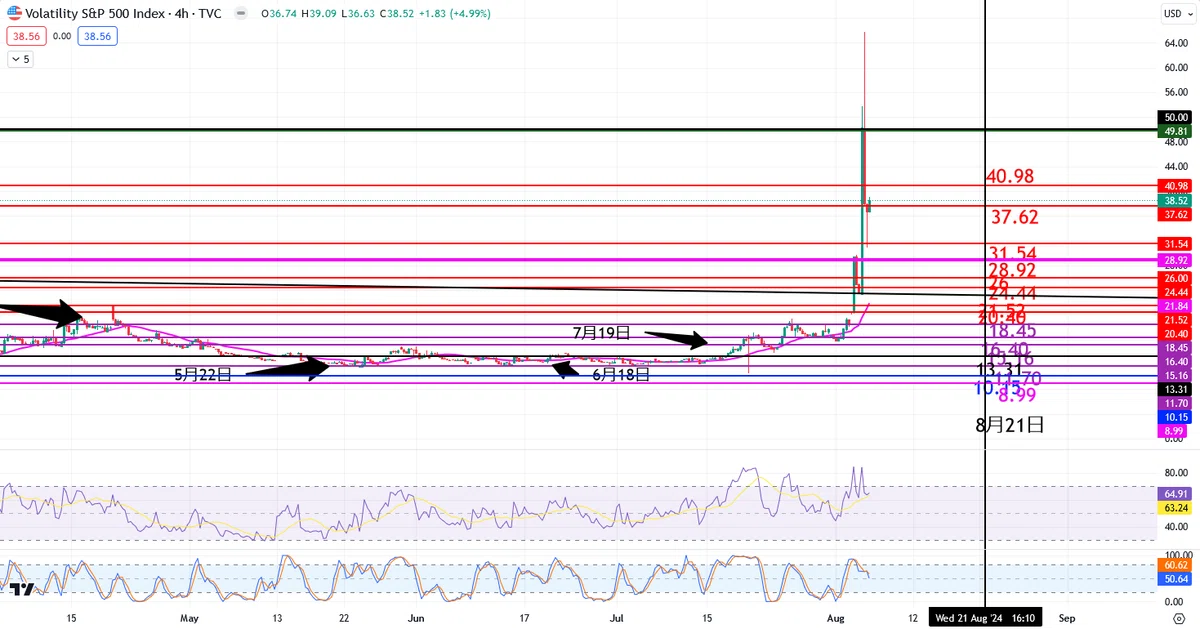Click the orange 60.62 stochastic value label
Image resolution: width=1200 pixels, height=629 pixels.
1175,565
